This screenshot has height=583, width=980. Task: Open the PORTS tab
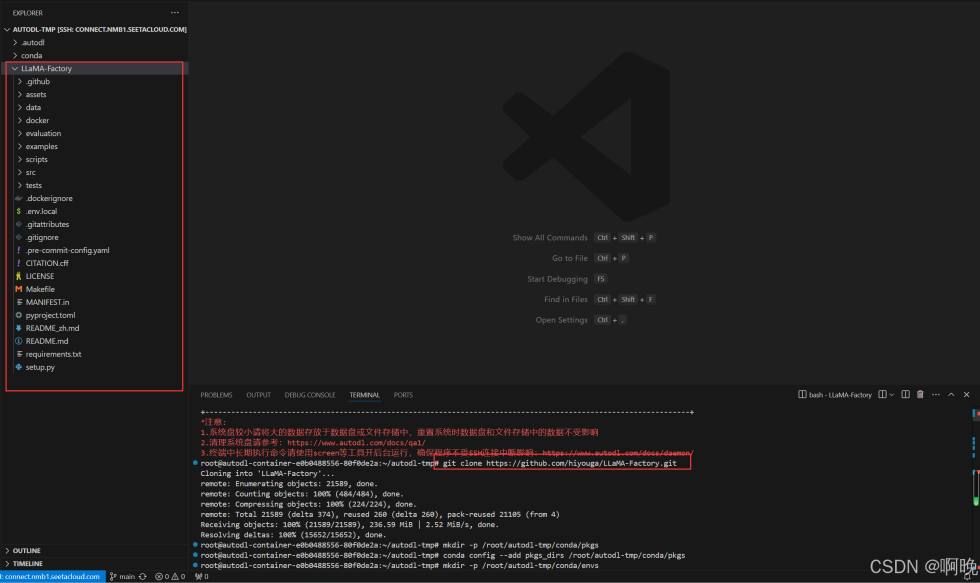pyautogui.click(x=403, y=395)
